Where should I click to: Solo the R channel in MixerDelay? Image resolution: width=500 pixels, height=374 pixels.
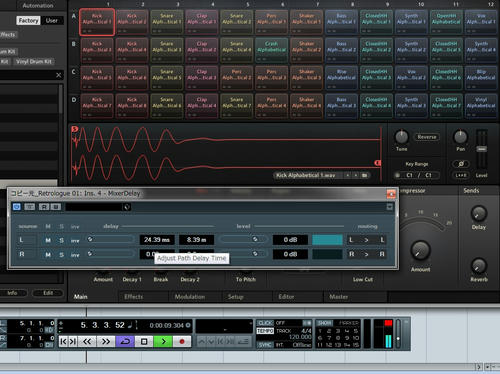tap(62, 255)
